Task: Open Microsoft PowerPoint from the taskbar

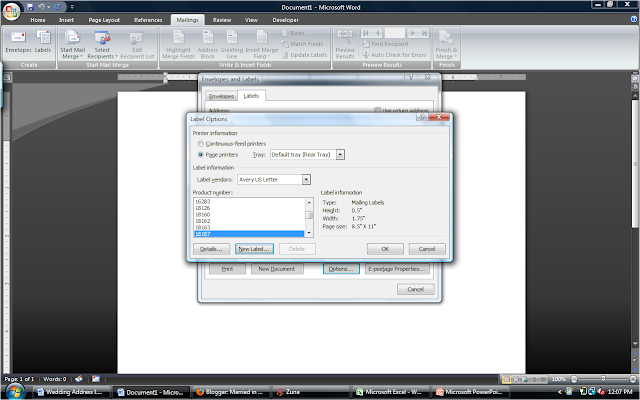Action: coord(469,392)
